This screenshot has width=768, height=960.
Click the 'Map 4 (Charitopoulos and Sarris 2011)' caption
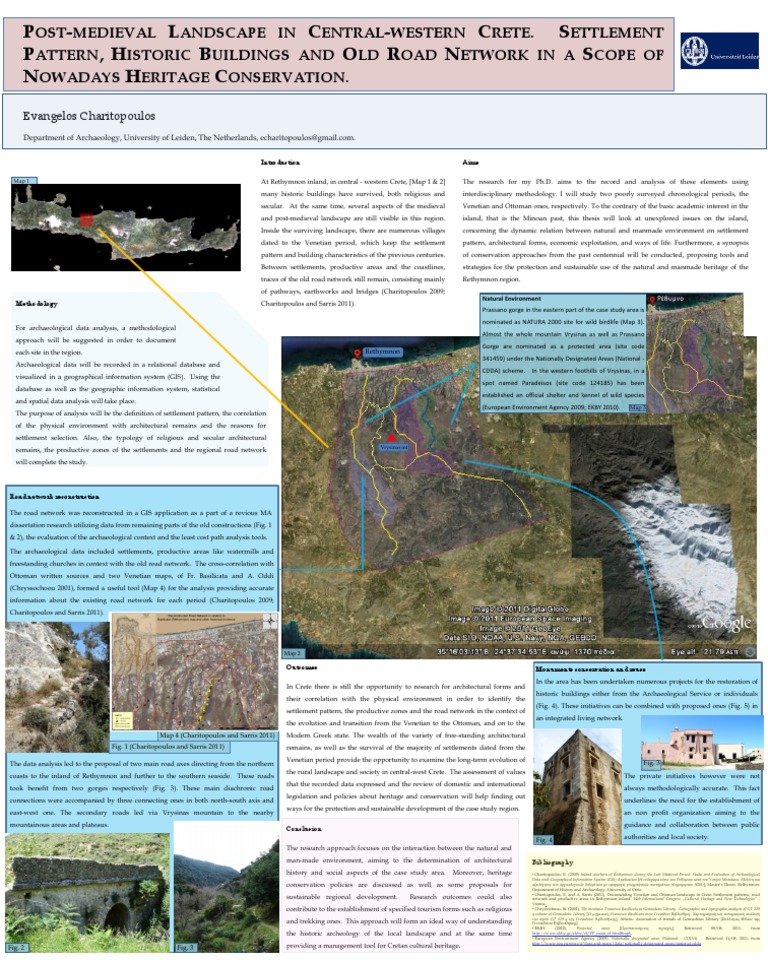[x=217, y=735]
